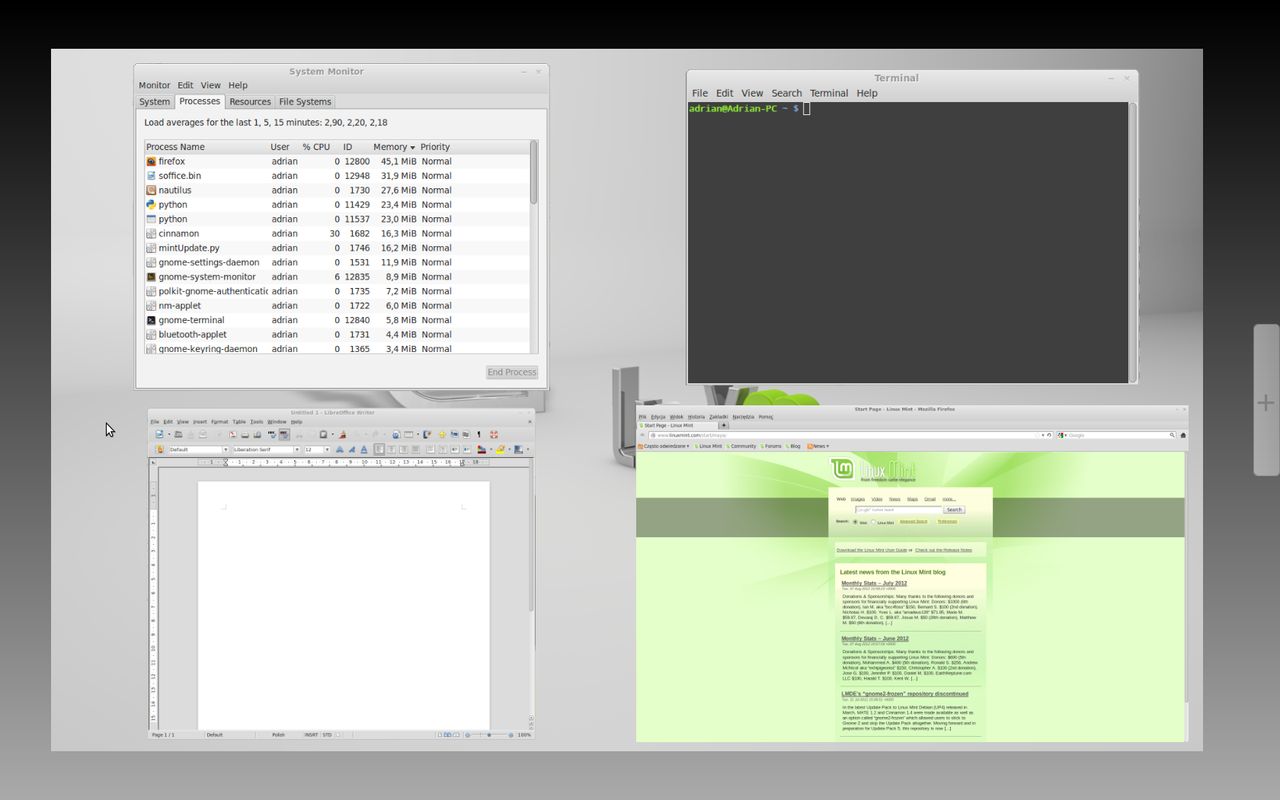Click Export as PDF icon in Writer
Viewport: 1280px width, 800px height.
pos(232,434)
